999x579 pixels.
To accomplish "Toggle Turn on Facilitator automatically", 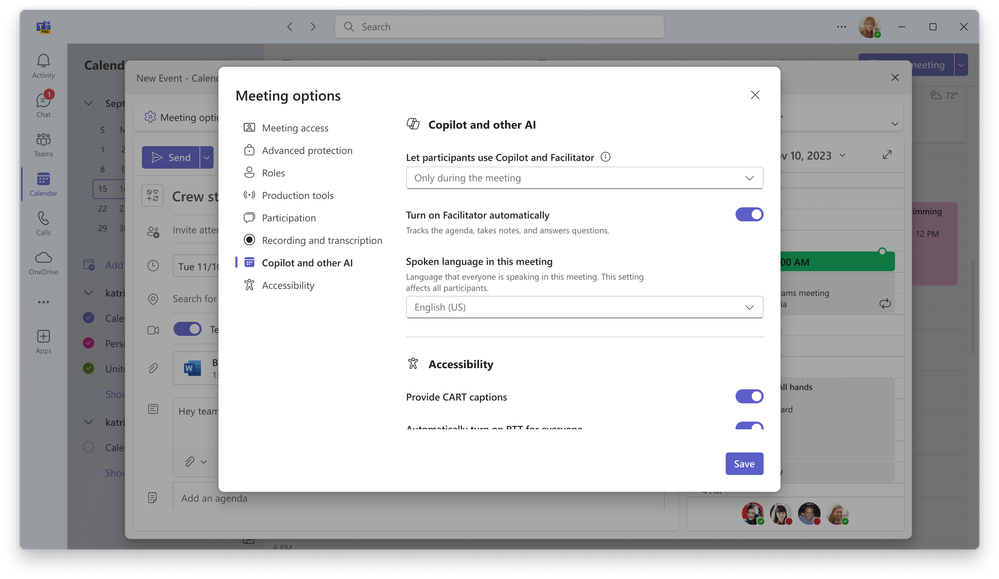I will click(x=749, y=215).
